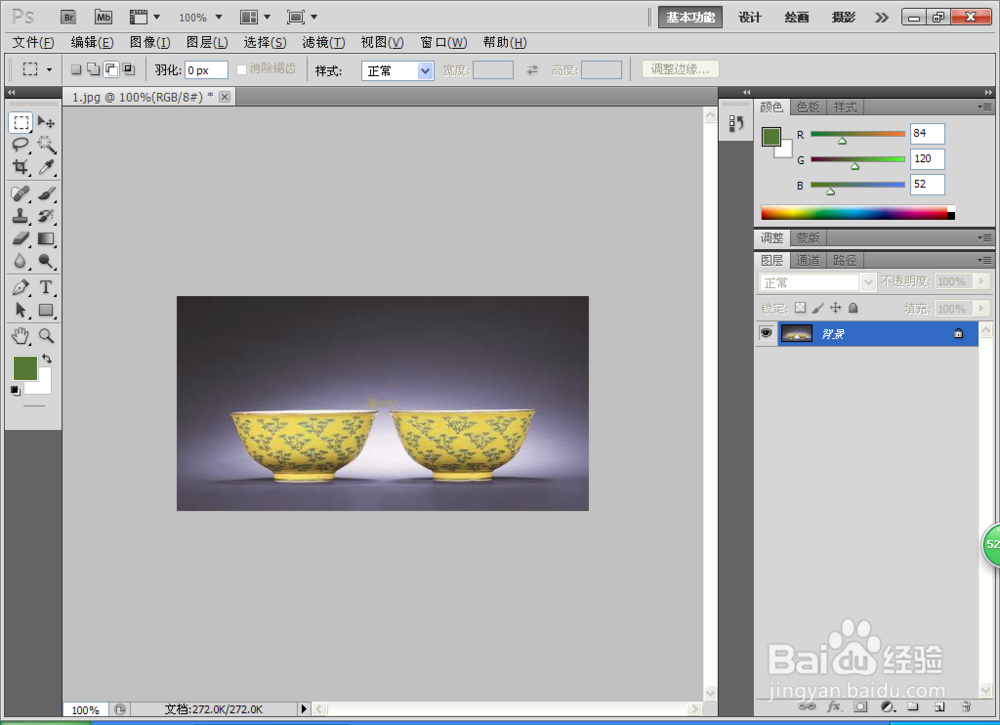The width and height of the screenshot is (1000, 725).
Task: Open the 图像(I) menu
Action: coord(150,42)
